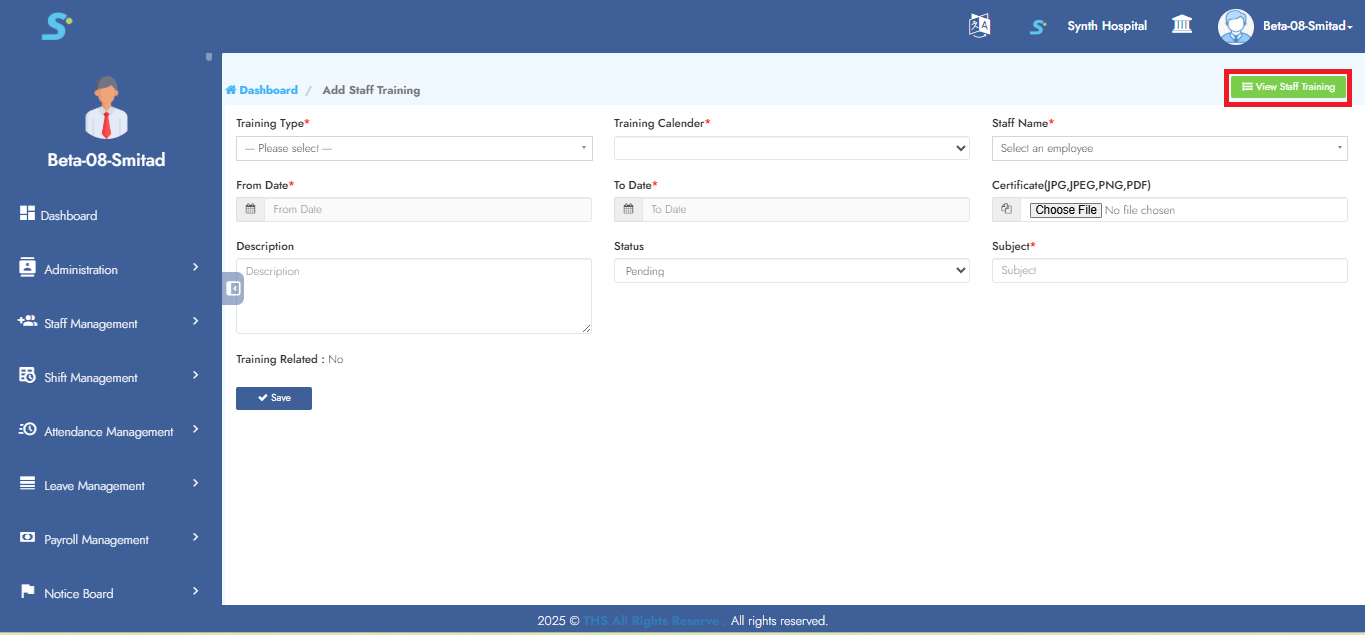This screenshot has height=635, width=1365.
Task: Click the From Date calendar icon
Action: coord(250,209)
